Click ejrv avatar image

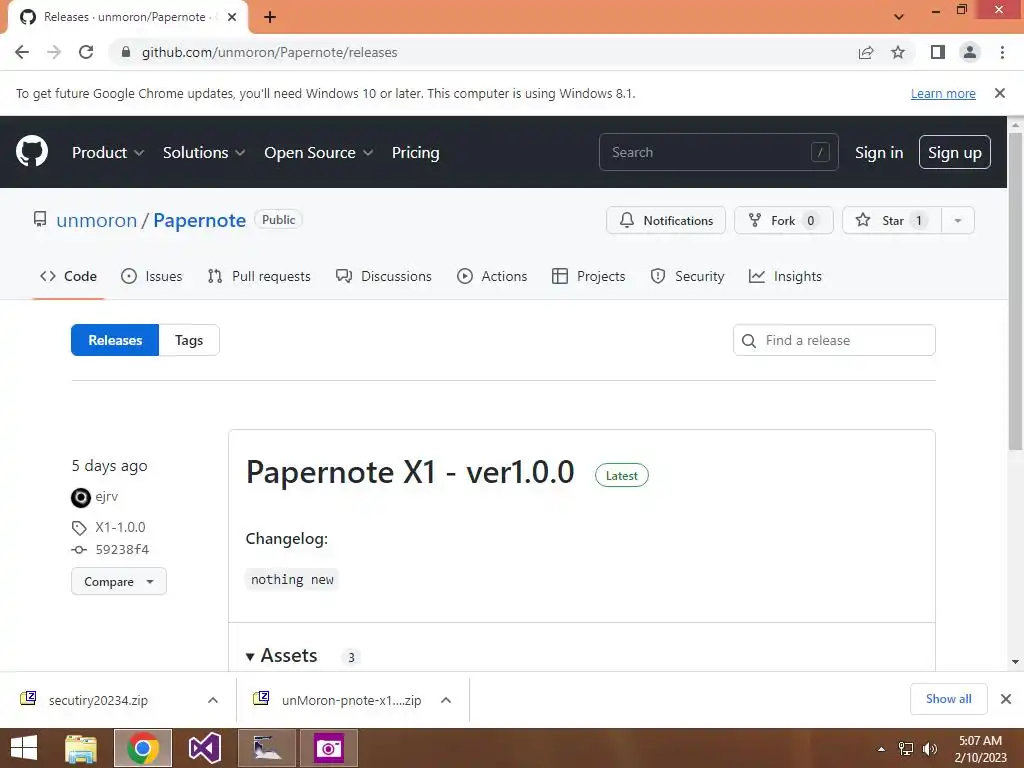click(x=80, y=498)
